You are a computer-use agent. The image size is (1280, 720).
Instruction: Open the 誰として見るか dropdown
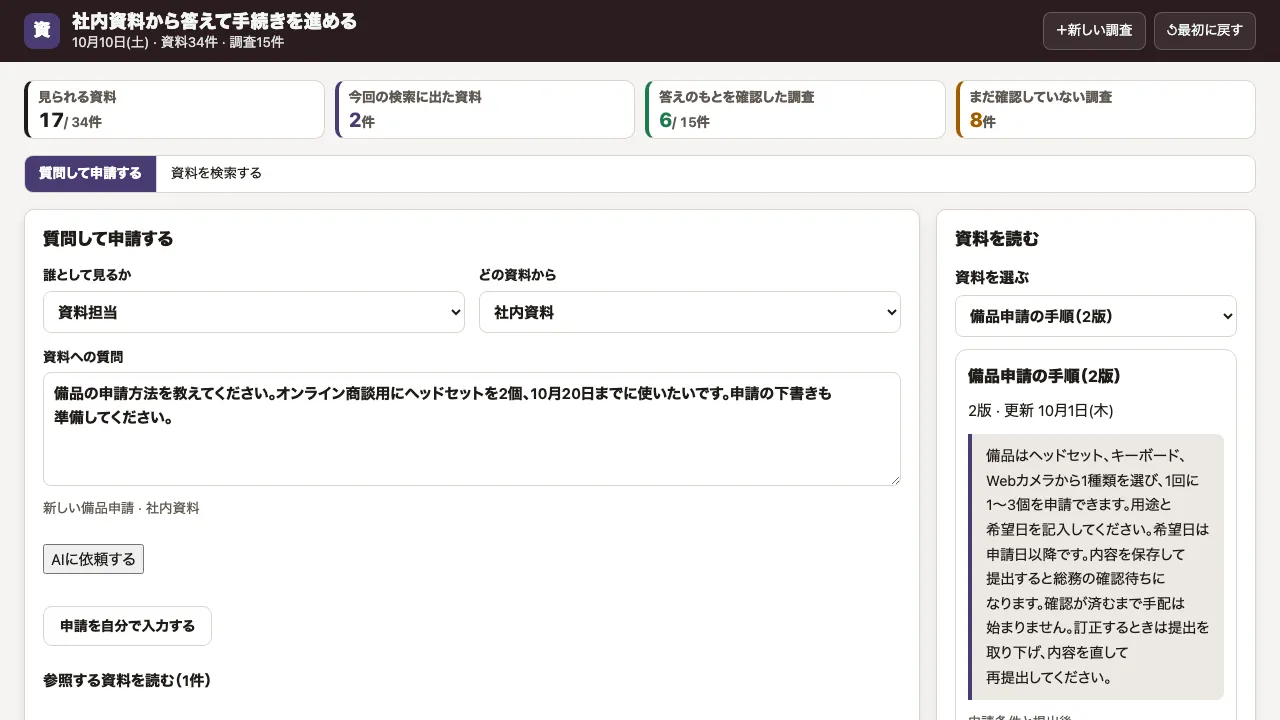[x=254, y=312]
